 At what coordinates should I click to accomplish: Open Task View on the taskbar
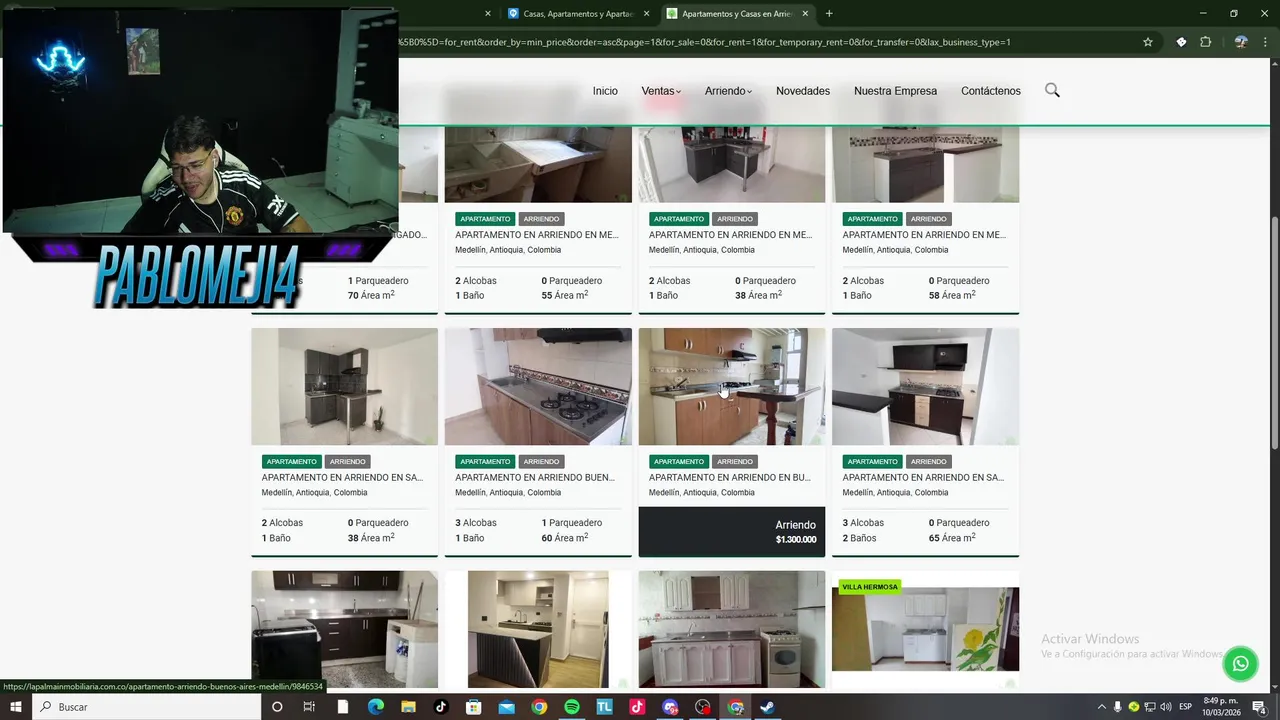(x=309, y=707)
